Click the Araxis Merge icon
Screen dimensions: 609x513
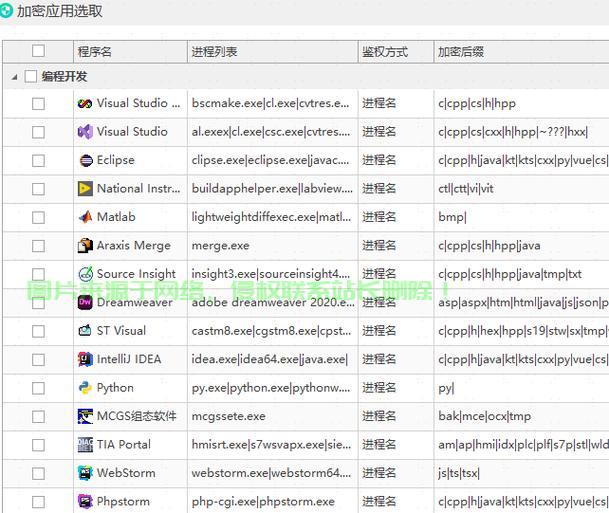(85, 245)
